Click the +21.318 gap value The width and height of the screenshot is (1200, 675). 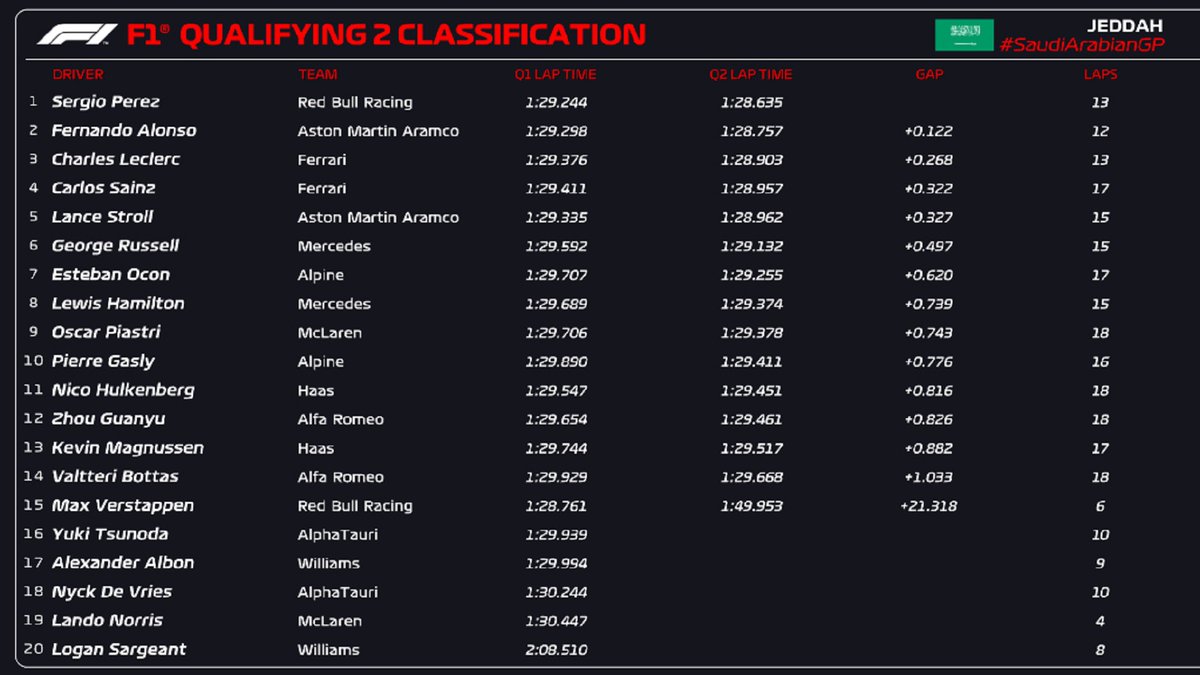click(928, 506)
